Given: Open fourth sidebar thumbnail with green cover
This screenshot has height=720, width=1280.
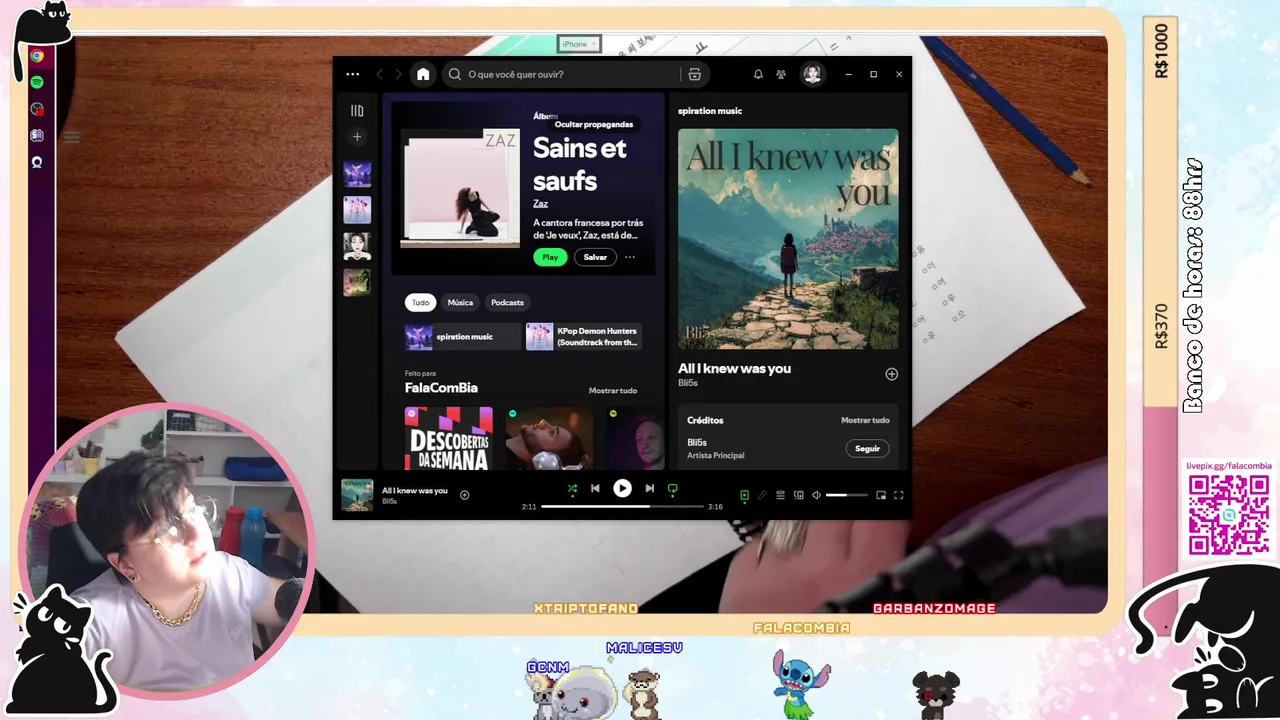Looking at the screenshot, I should tap(357, 282).
